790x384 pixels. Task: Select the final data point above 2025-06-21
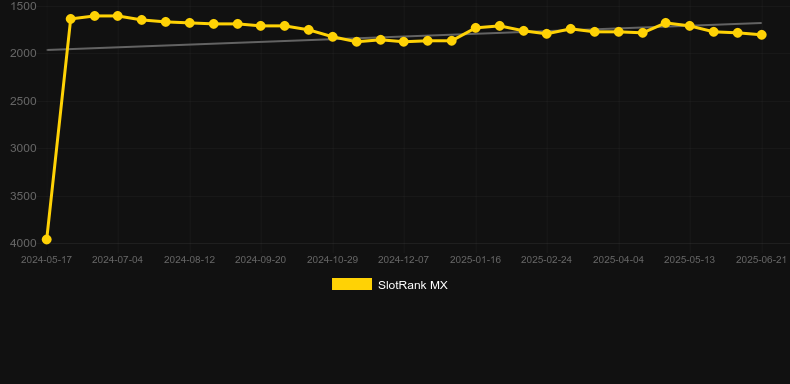tap(761, 35)
